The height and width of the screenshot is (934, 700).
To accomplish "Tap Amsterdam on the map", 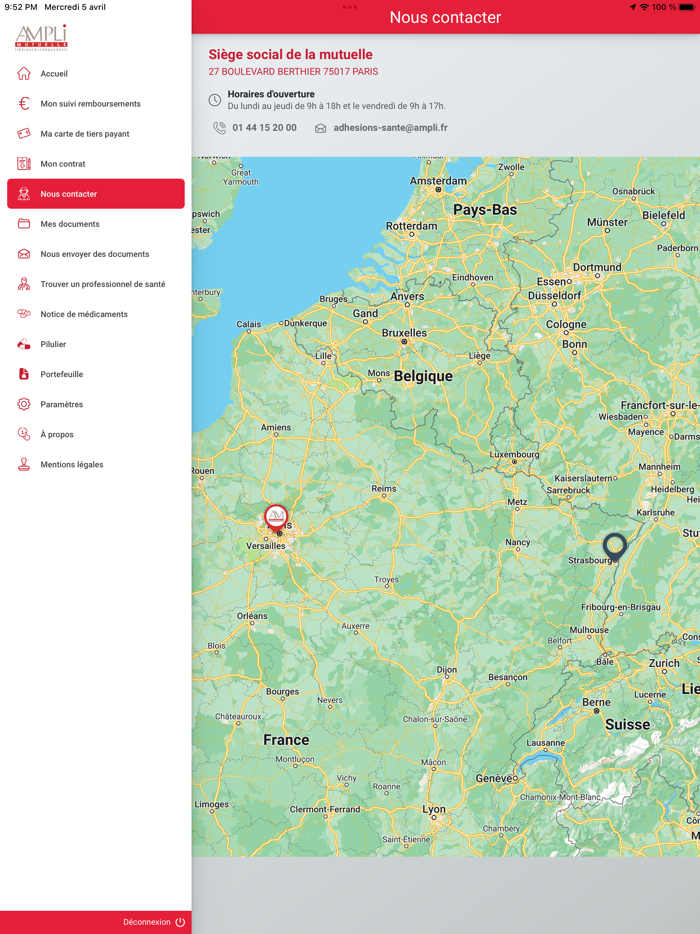I will (438, 181).
